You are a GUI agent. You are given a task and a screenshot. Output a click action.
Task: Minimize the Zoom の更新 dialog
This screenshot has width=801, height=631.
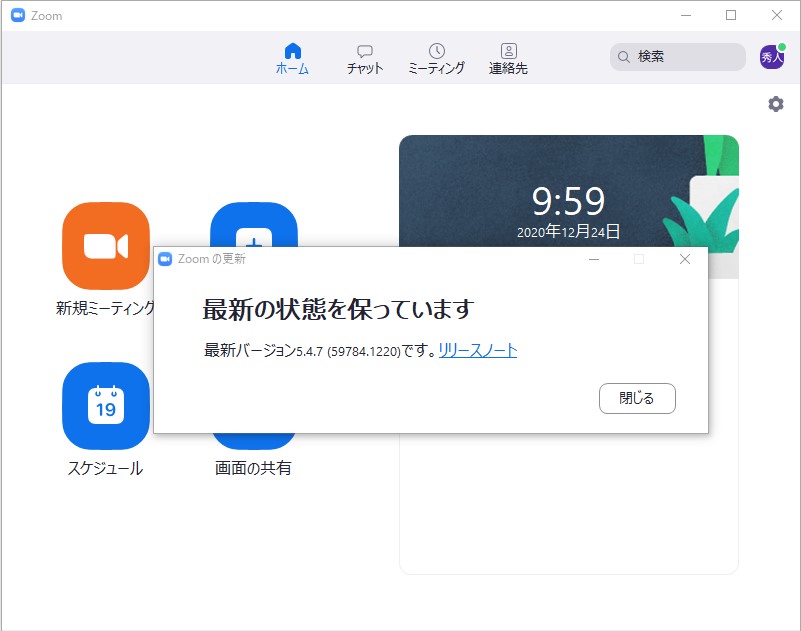pyautogui.click(x=594, y=258)
